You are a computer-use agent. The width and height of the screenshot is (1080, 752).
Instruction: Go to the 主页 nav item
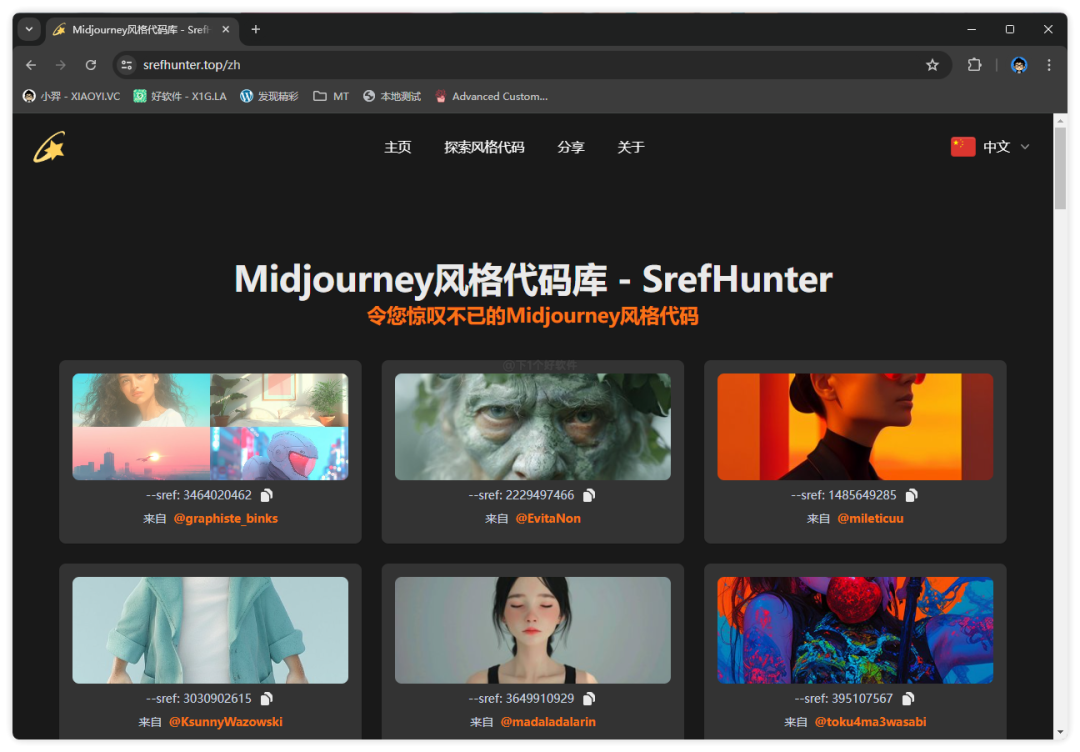click(397, 147)
